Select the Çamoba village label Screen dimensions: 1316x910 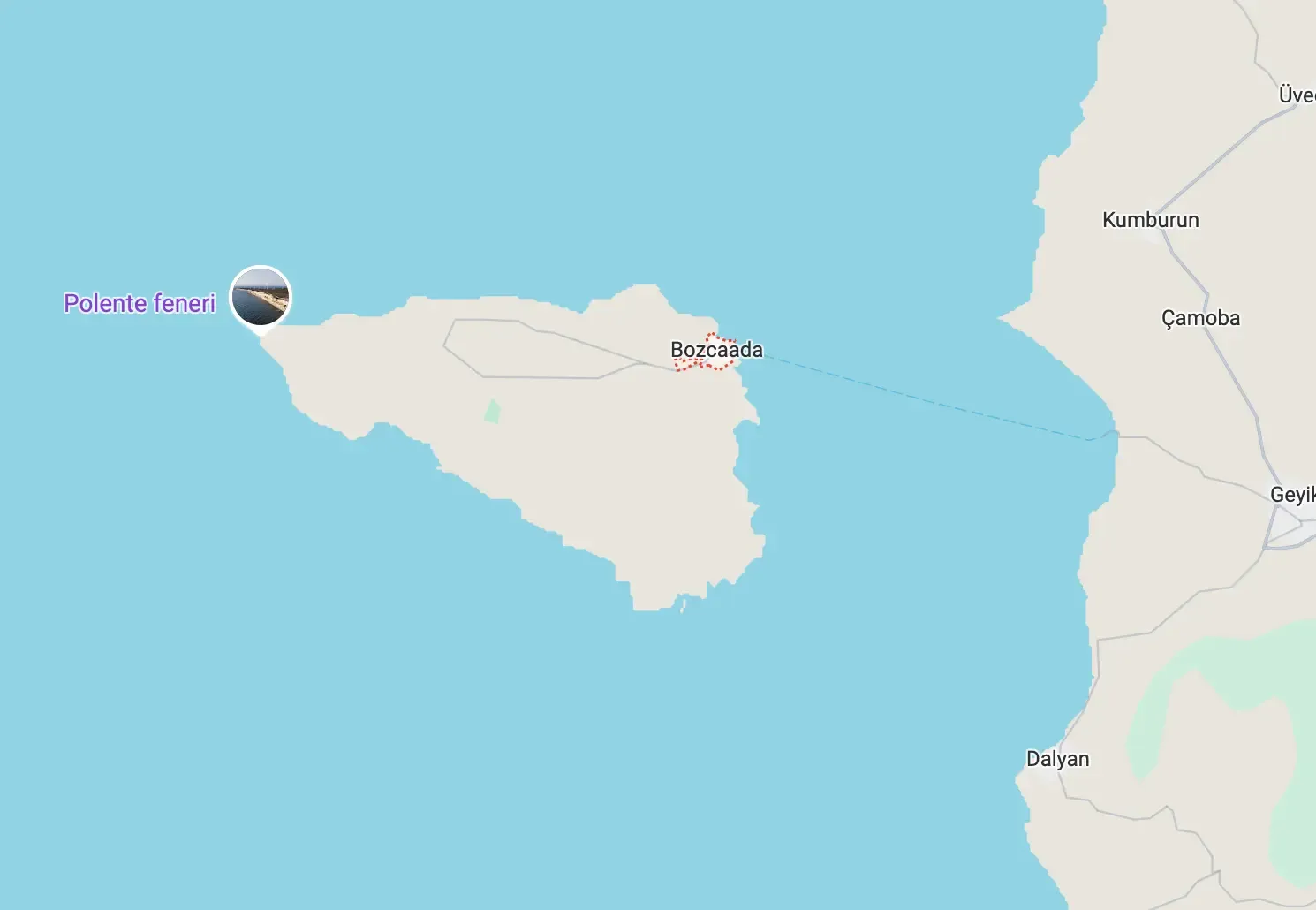[1200, 318]
